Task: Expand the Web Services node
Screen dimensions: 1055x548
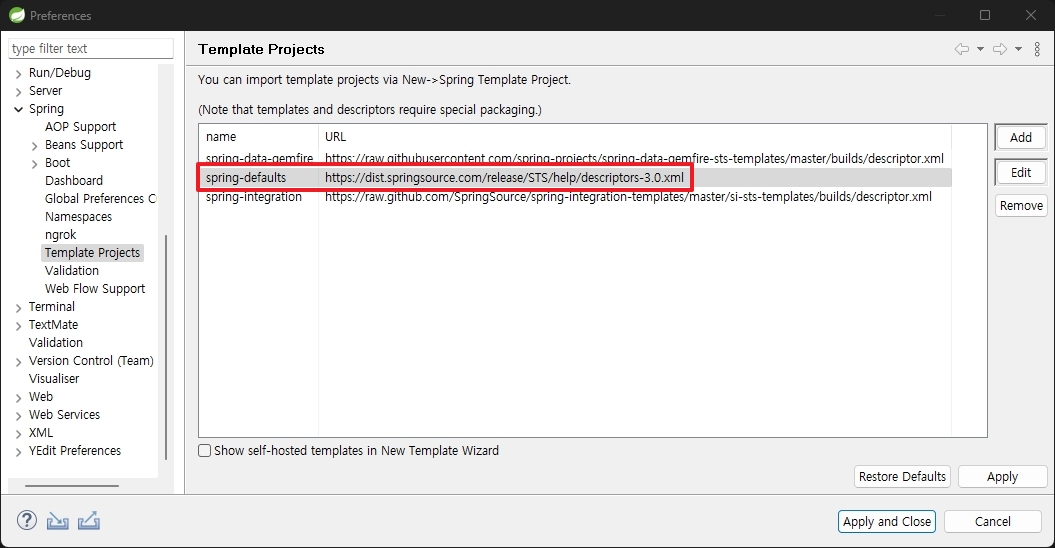Action: click(19, 416)
